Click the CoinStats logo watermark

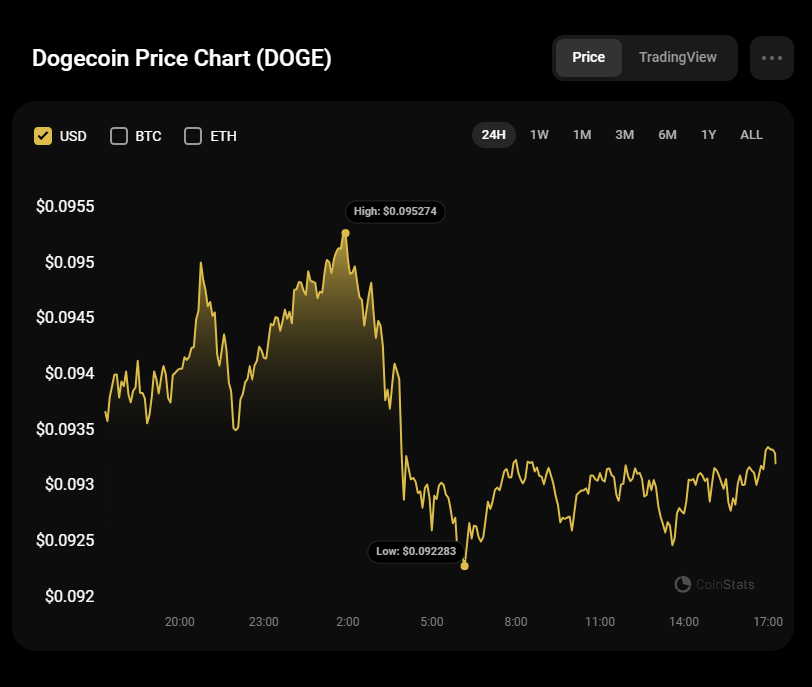pyautogui.click(x=714, y=584)
